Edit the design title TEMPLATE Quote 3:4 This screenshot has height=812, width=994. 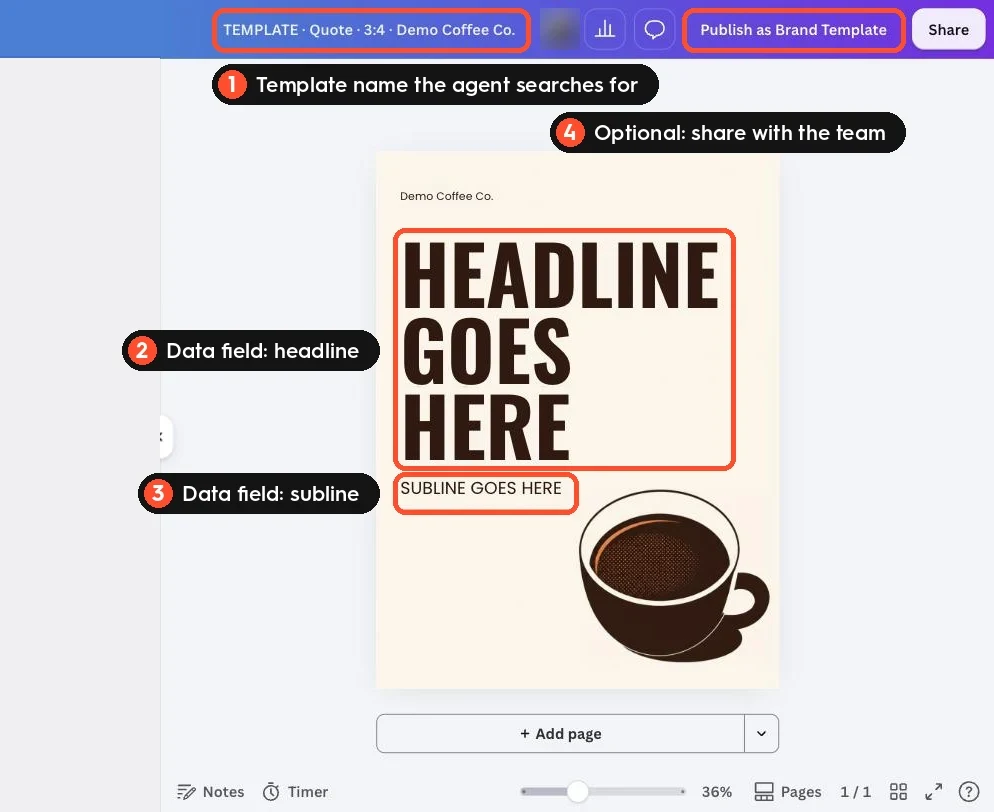pos(369,30)
